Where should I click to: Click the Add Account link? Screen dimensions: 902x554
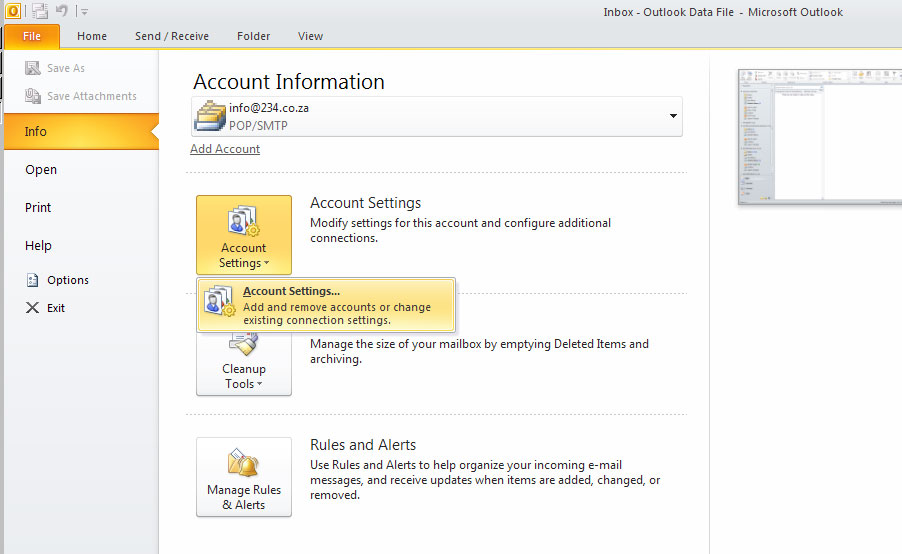225,149
